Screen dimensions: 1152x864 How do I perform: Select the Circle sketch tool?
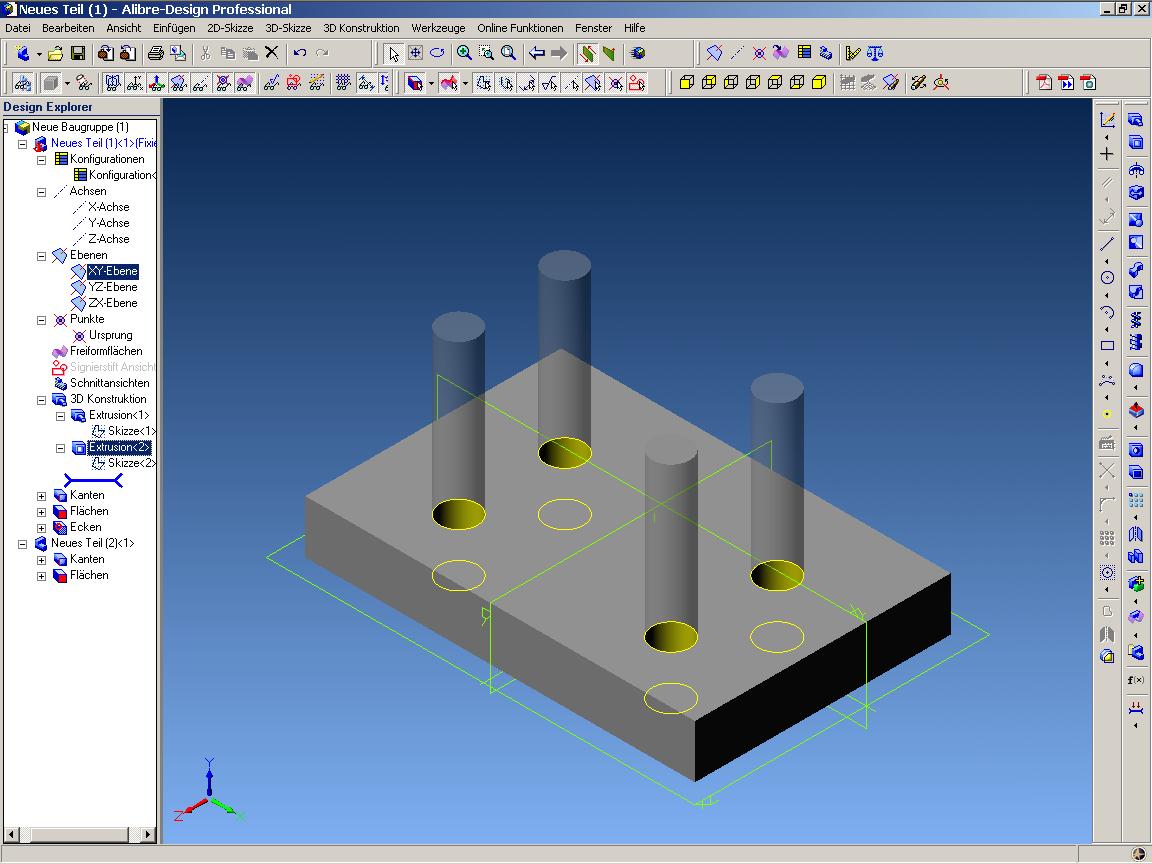tap(1107, 278)
